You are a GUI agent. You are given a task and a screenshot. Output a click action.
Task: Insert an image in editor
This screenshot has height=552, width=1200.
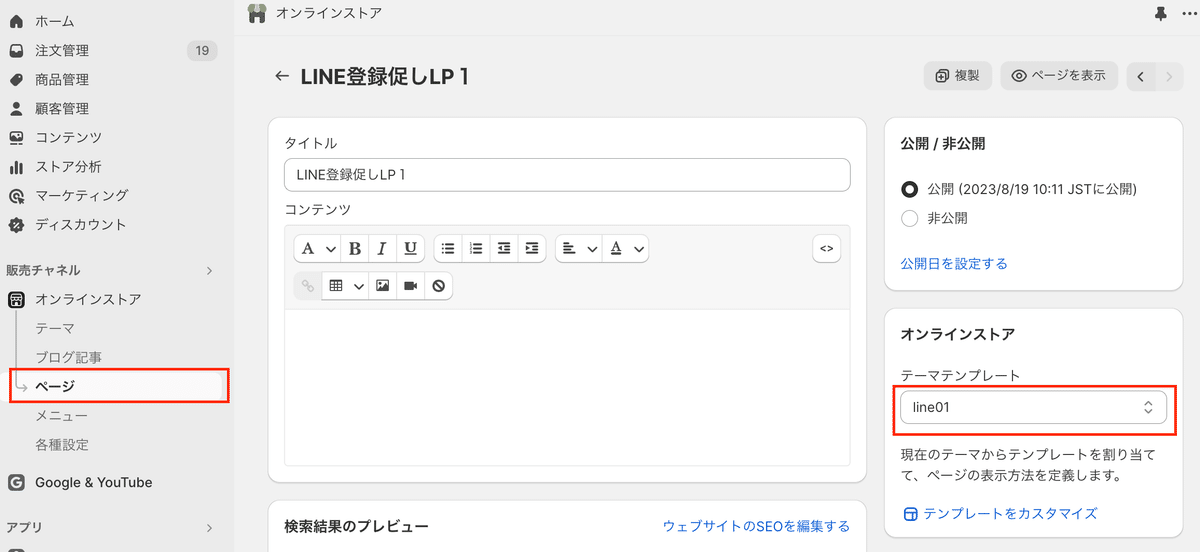[x=382, y=285]
